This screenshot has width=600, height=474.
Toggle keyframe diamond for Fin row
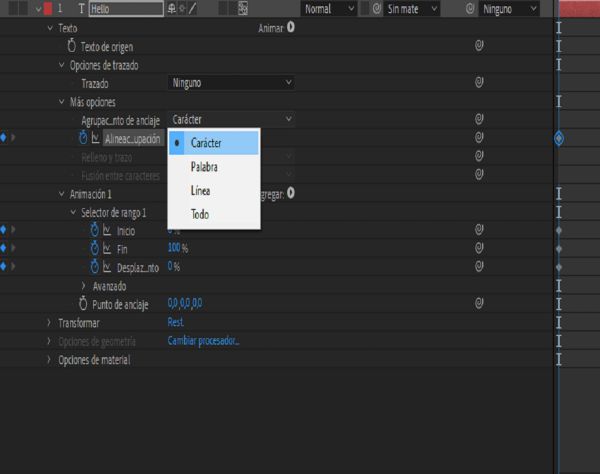pos(4,248)
